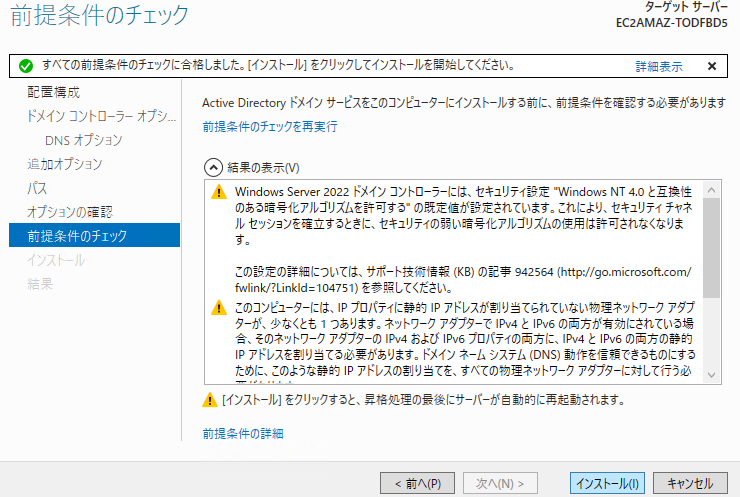Screen dimensions: 740x497
Task: Close the notification banner with X
Action: tap(712, 66)
